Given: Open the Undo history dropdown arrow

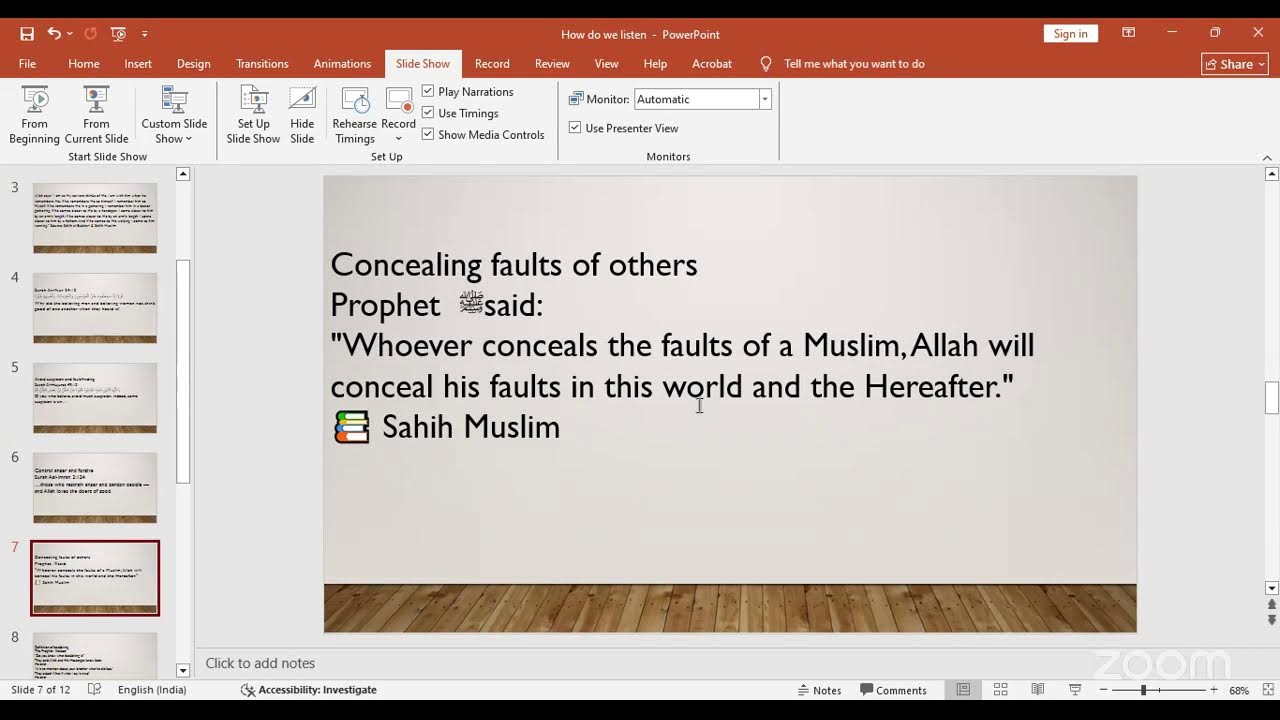Looking at the screenshot, I should tap(70, 34).
